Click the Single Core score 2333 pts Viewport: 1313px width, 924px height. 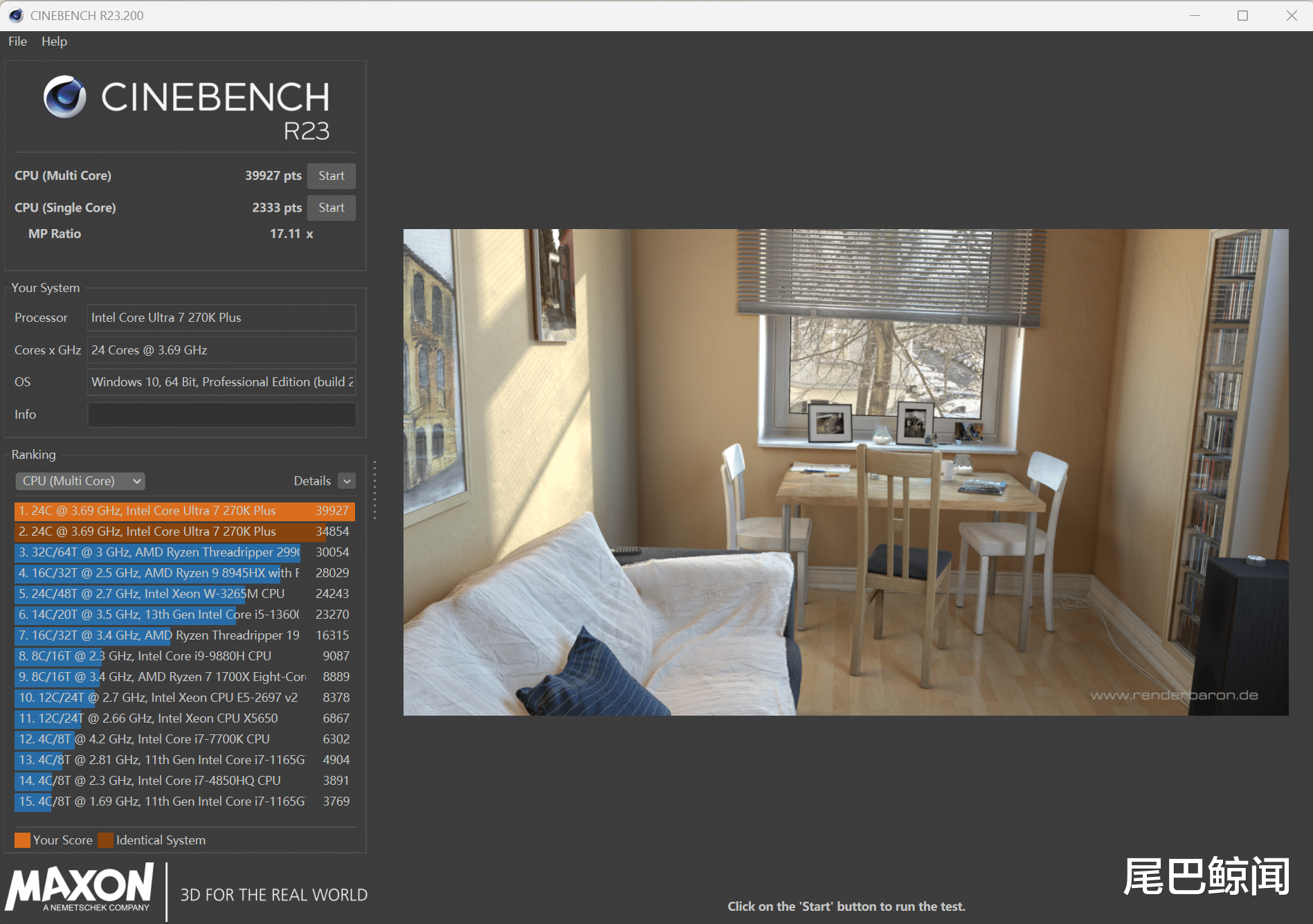(277, 208)
